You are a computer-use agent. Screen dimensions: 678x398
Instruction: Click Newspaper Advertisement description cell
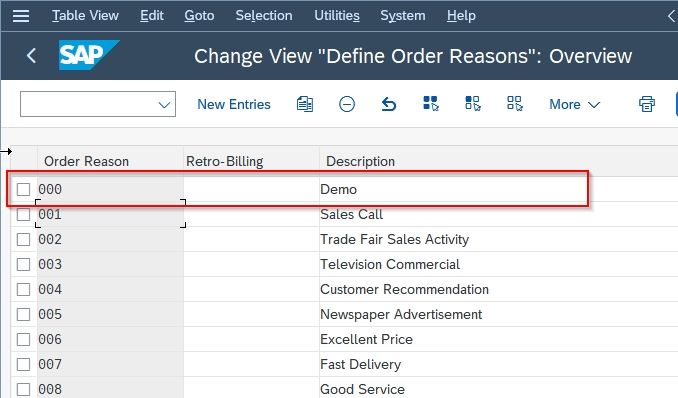pyautogui.click(x=499, y=314)
